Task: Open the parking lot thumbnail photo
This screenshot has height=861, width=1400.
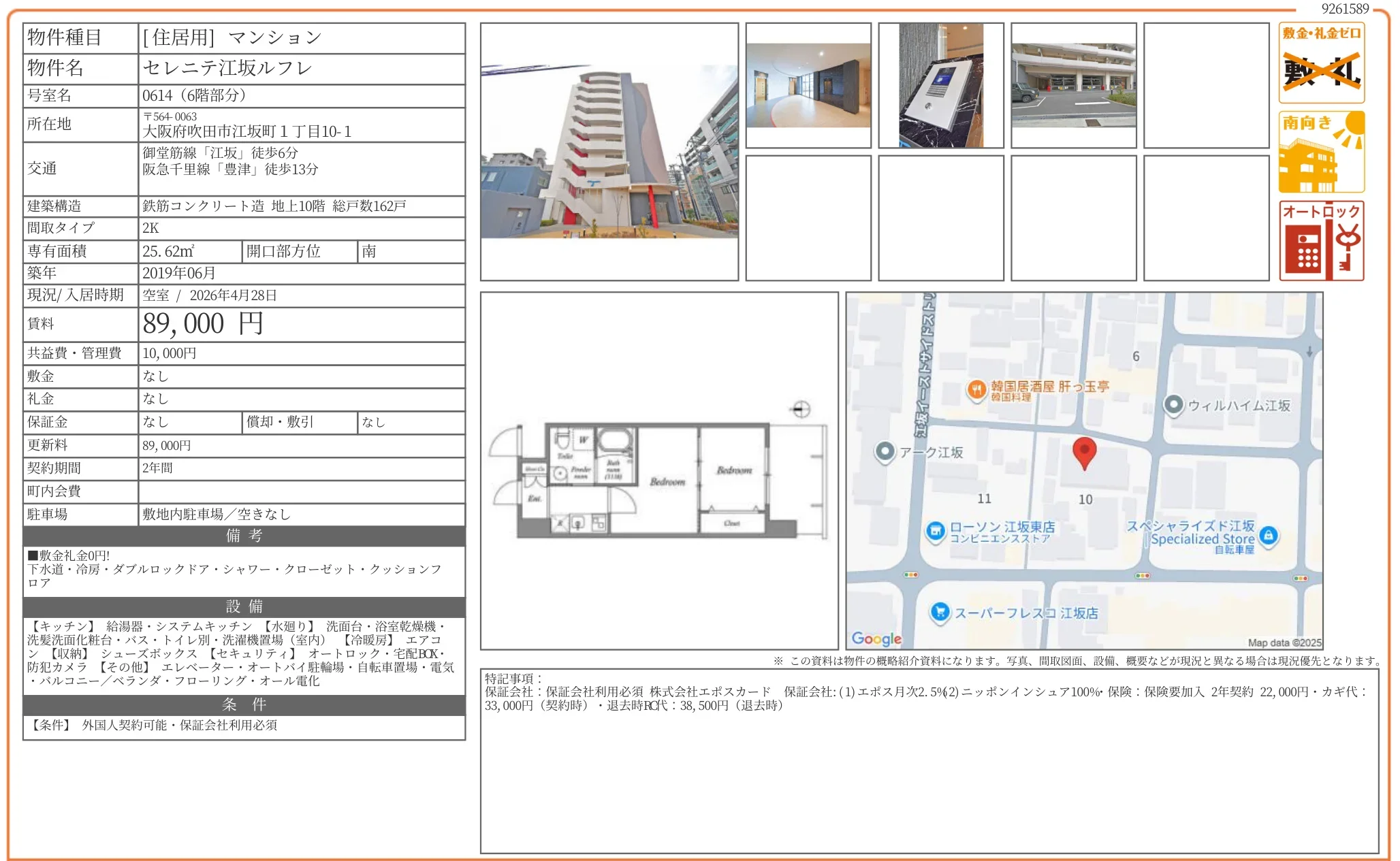Action: click(x=1074, y=86)
